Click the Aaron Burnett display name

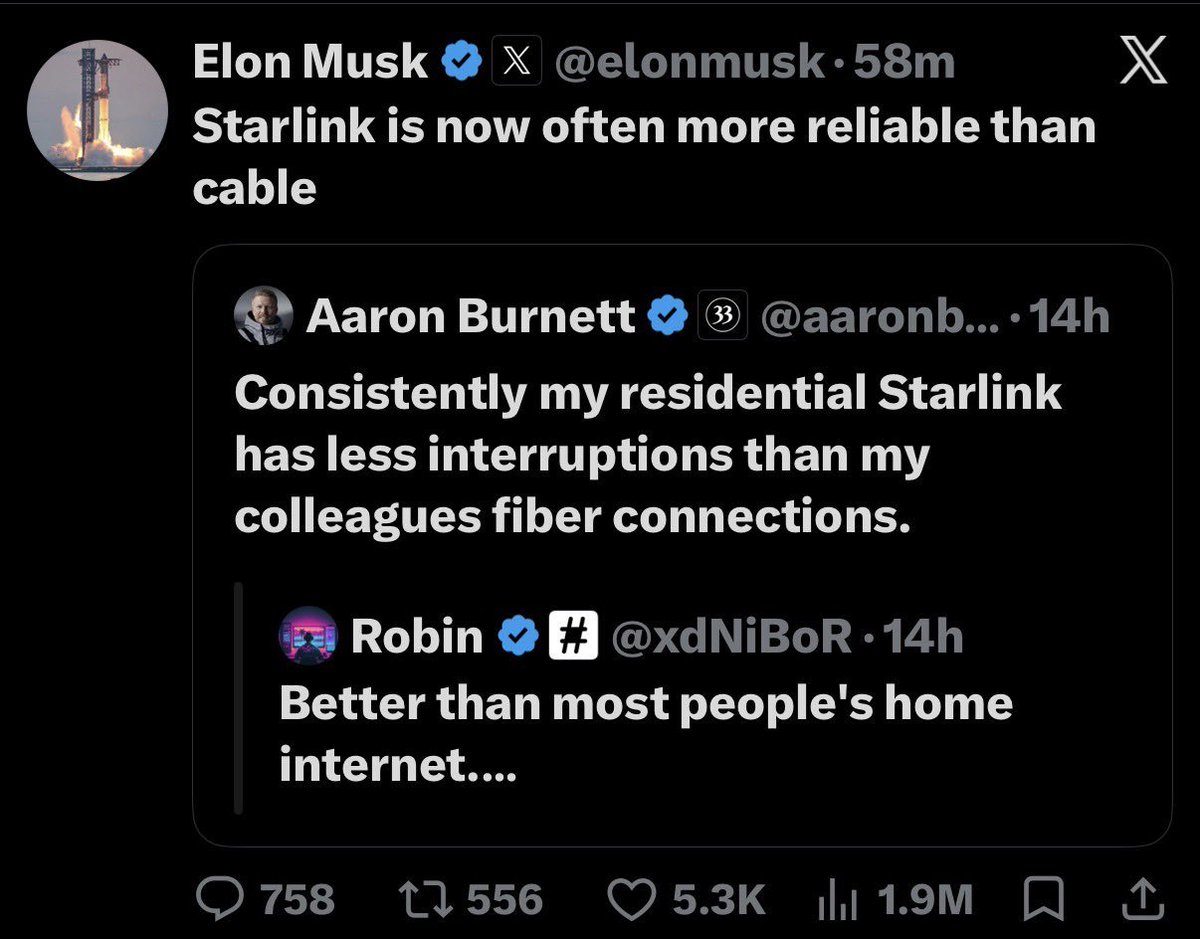[471, 317]
